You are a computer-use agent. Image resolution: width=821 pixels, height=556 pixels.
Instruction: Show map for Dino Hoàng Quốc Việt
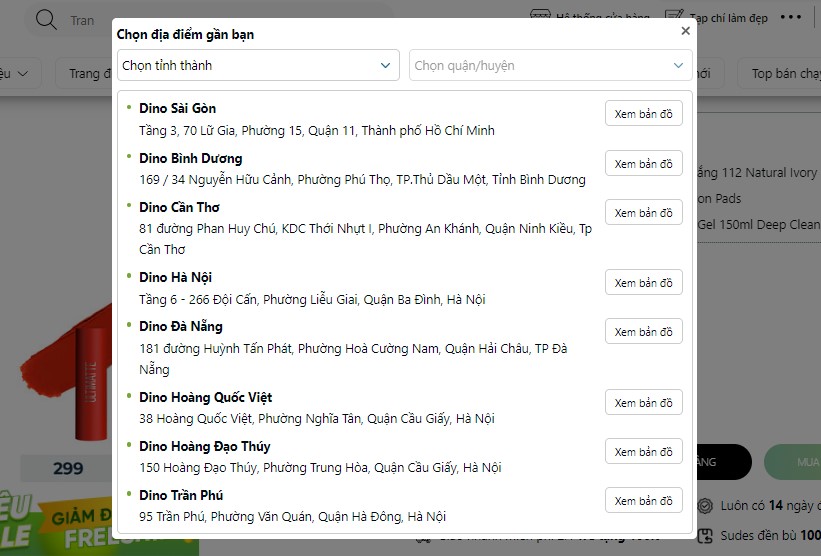(x=644, y=403)
